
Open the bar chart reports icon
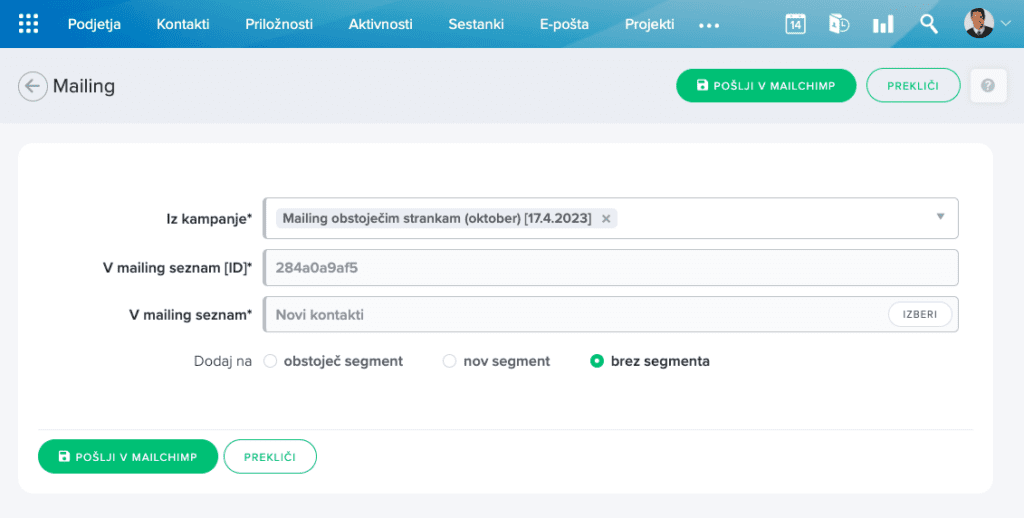[883, 25]
